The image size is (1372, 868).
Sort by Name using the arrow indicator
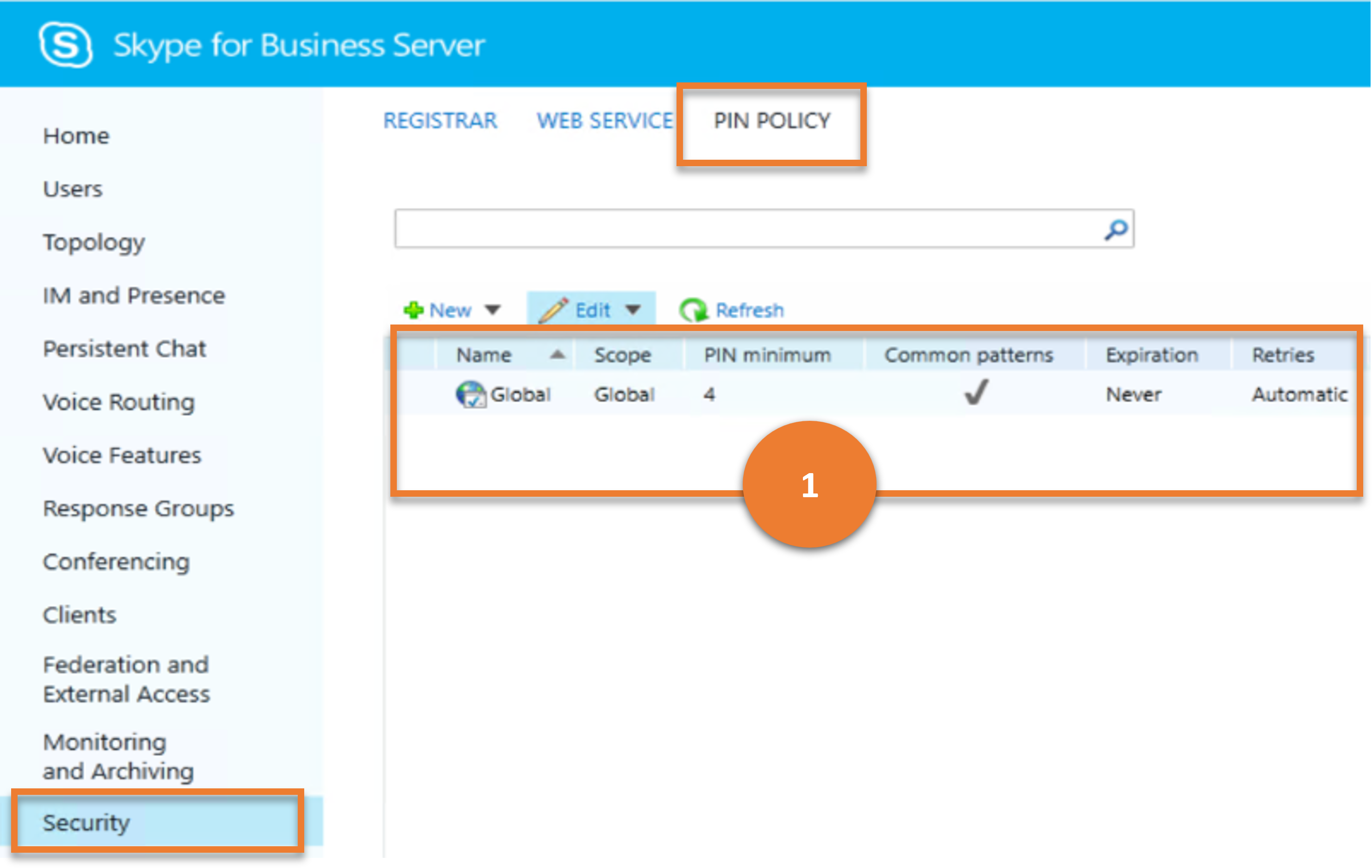pyautogui.click(x=557, y=355)
